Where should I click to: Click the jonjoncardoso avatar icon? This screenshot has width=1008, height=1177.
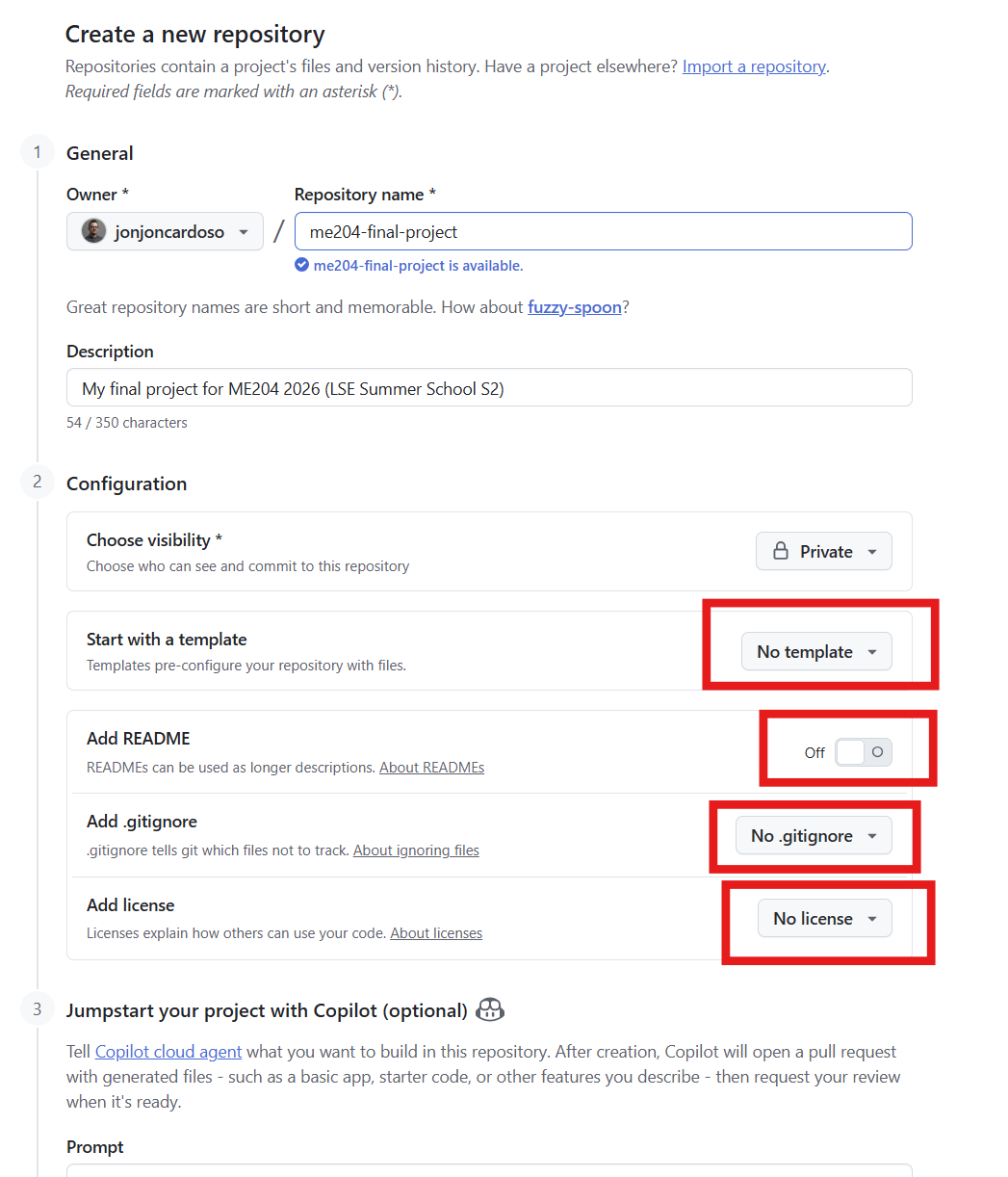[x=93, y=231]
